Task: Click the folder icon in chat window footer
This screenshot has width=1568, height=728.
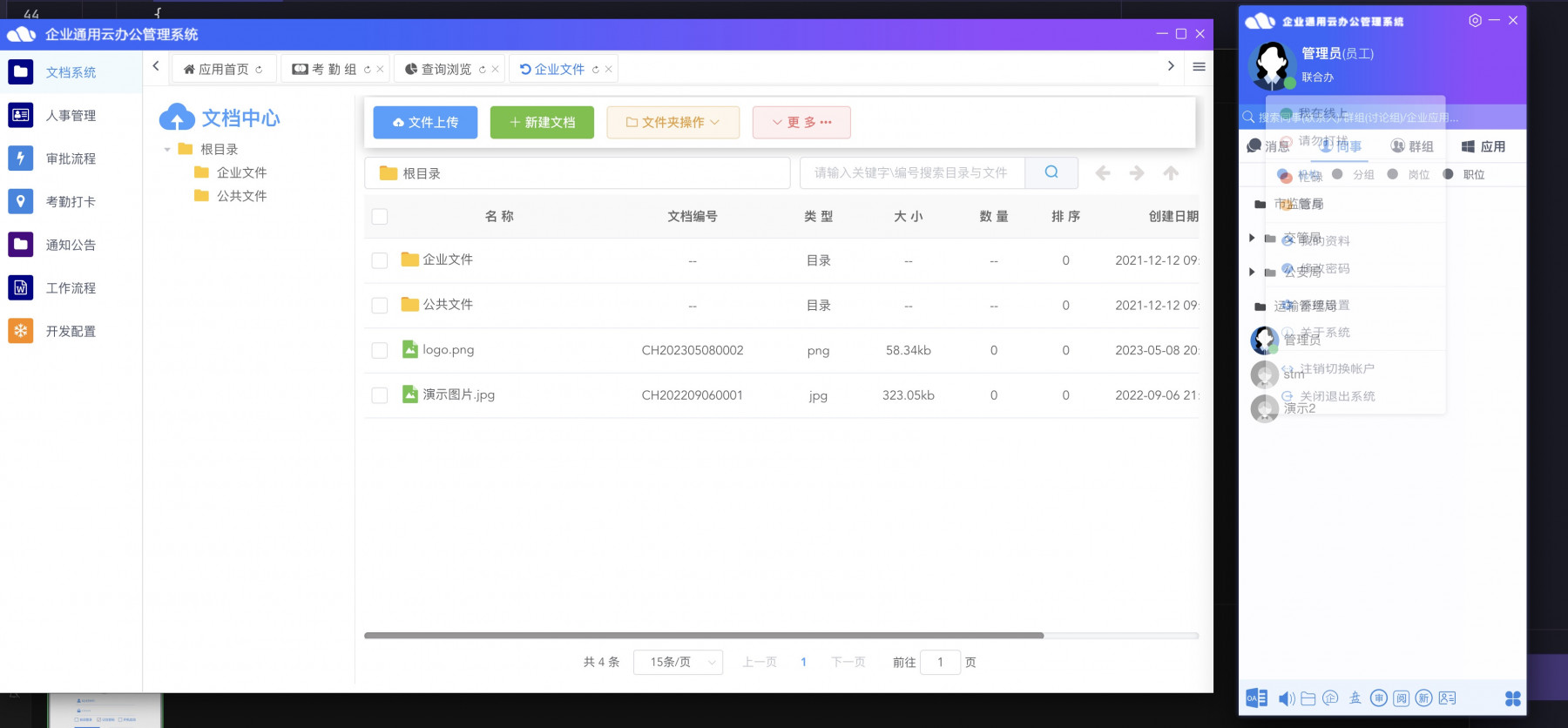Action: click(x=1308, y=698)
